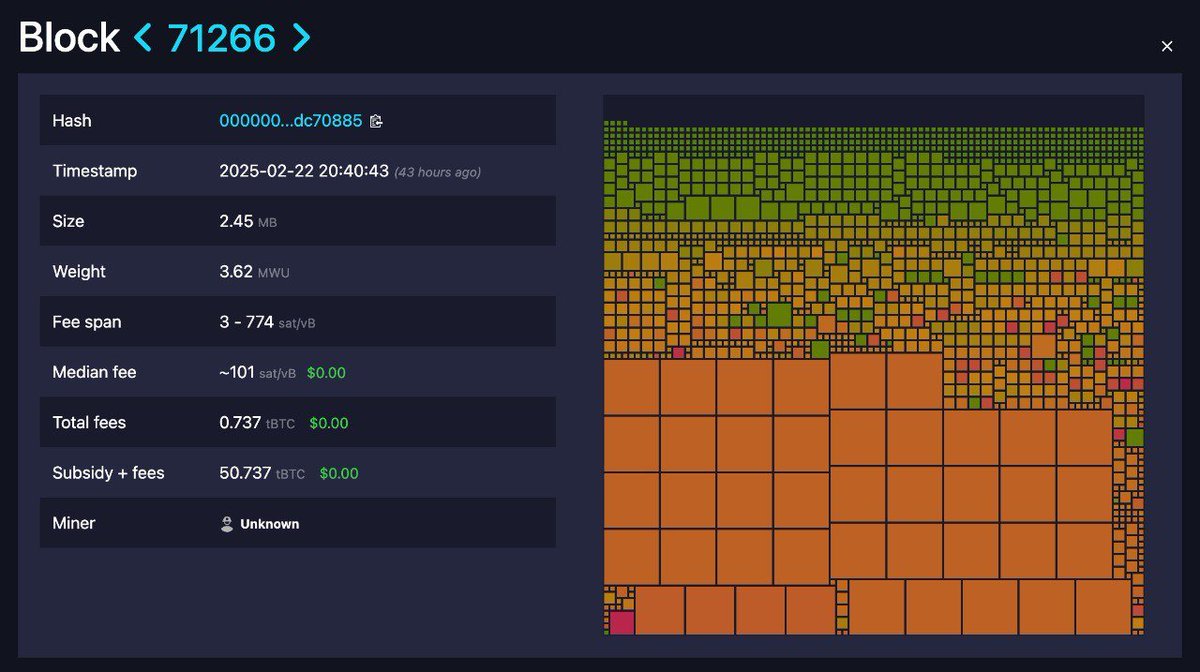Select the fee span 3 - 774 sat/vB
The height and width of the screenshot is (672, 1200).
(268, 322)
